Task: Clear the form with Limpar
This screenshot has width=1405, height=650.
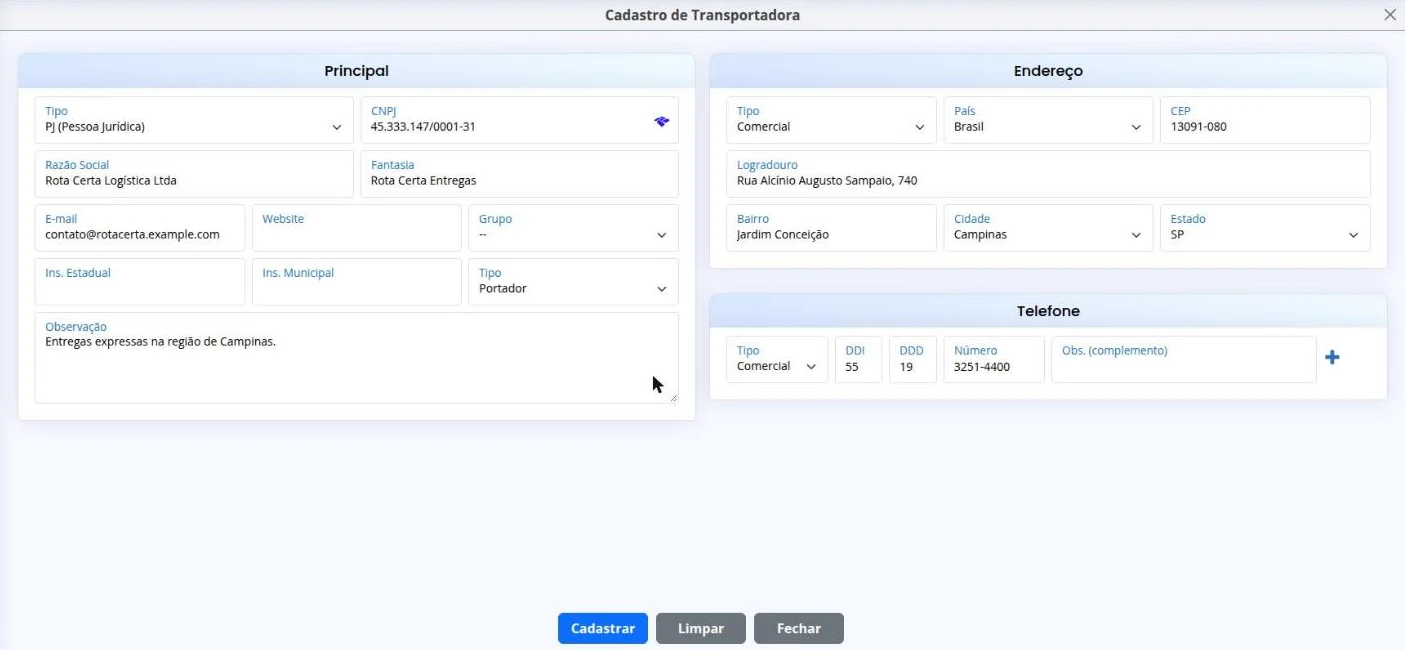Action: pyautogui.click(x=701, y=628)
